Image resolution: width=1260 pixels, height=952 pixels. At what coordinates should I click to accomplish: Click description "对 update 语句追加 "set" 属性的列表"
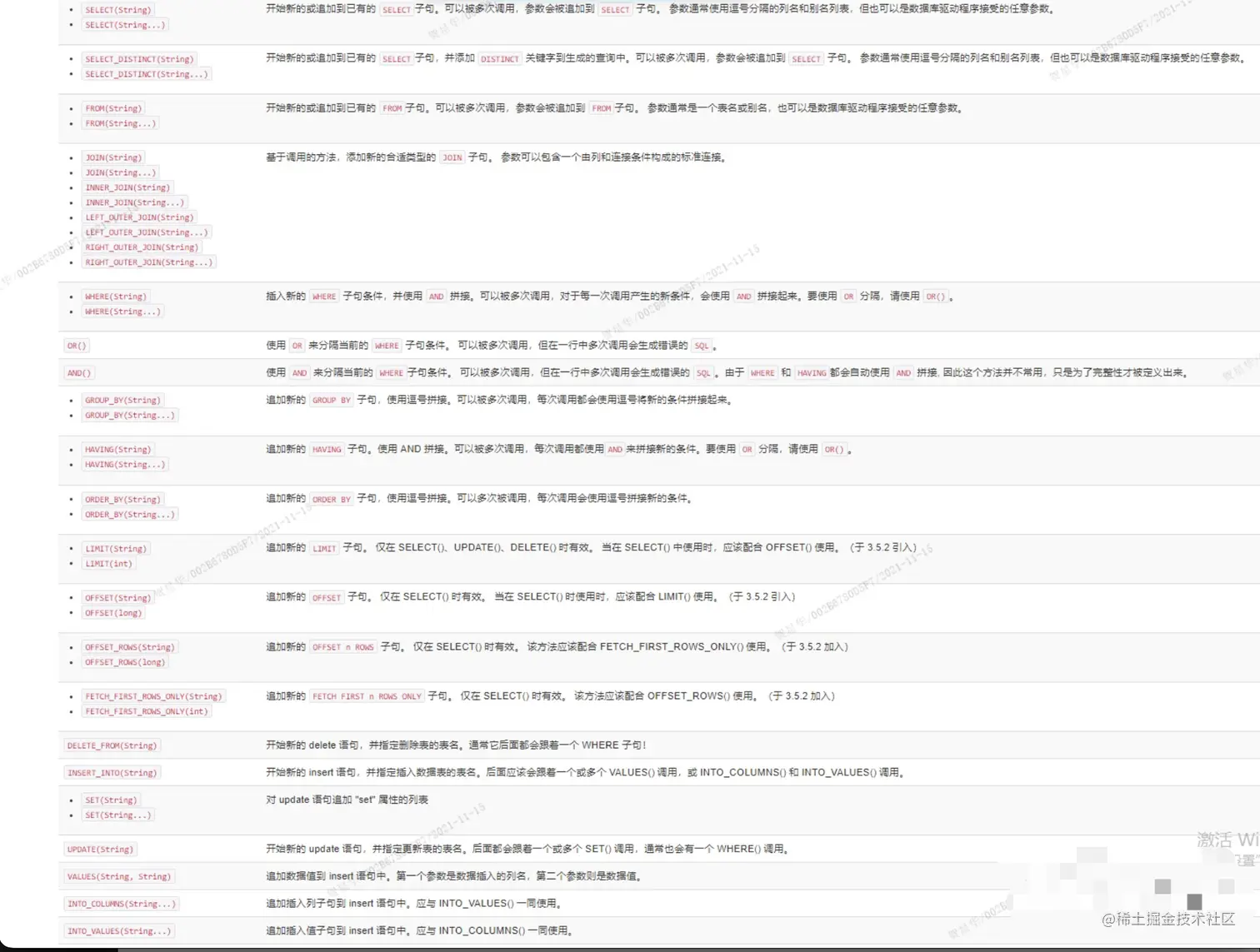click(x=347, y=800)
